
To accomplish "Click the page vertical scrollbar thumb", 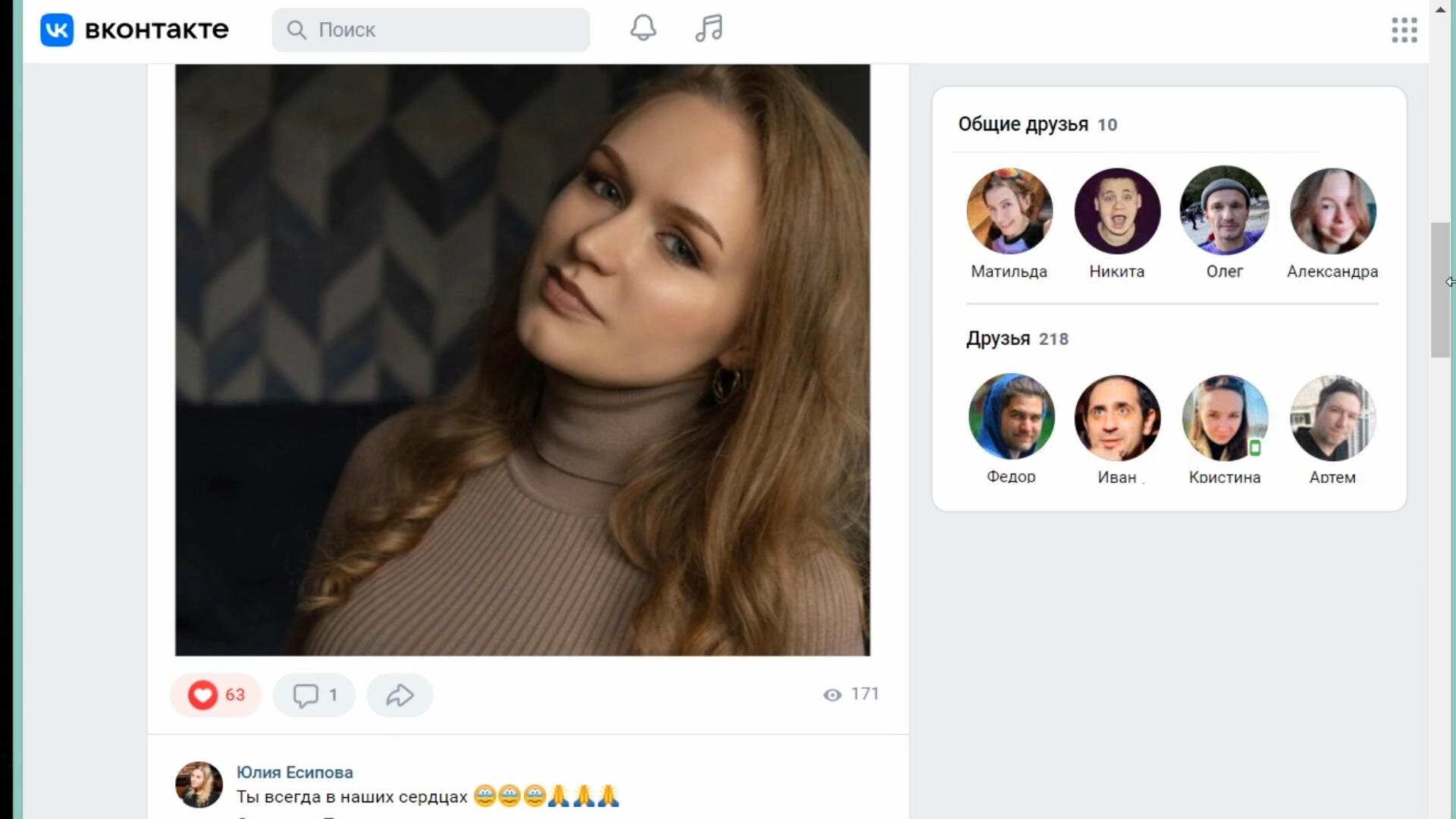I will coord(1440,290).
